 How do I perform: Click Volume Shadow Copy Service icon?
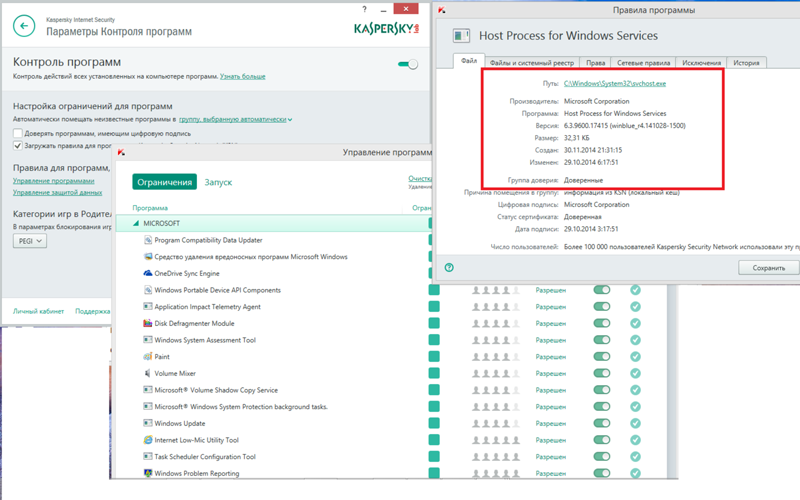pos(148,390)
